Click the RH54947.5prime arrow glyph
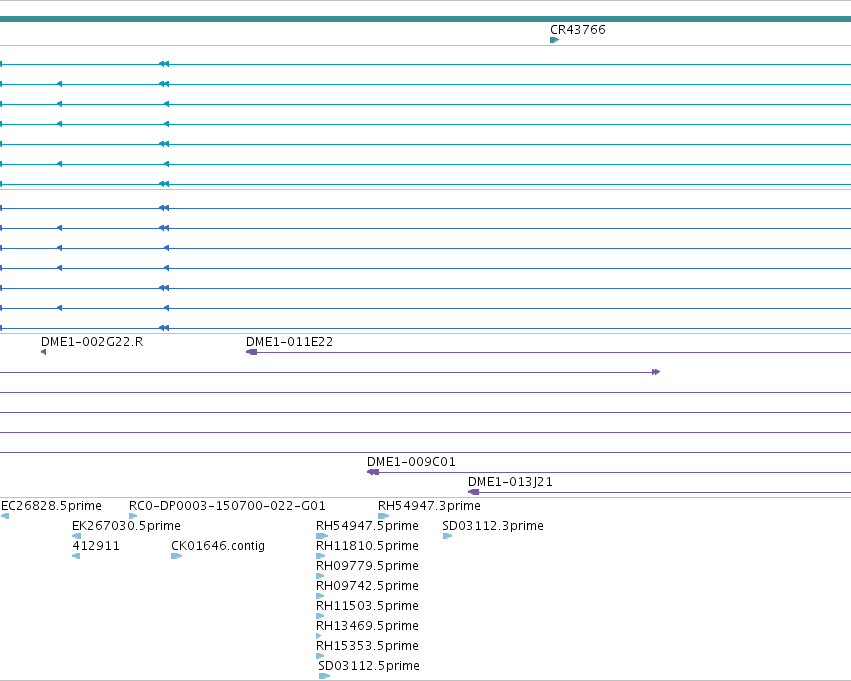The height and width of the screenshot is (681, 851). 322,536
